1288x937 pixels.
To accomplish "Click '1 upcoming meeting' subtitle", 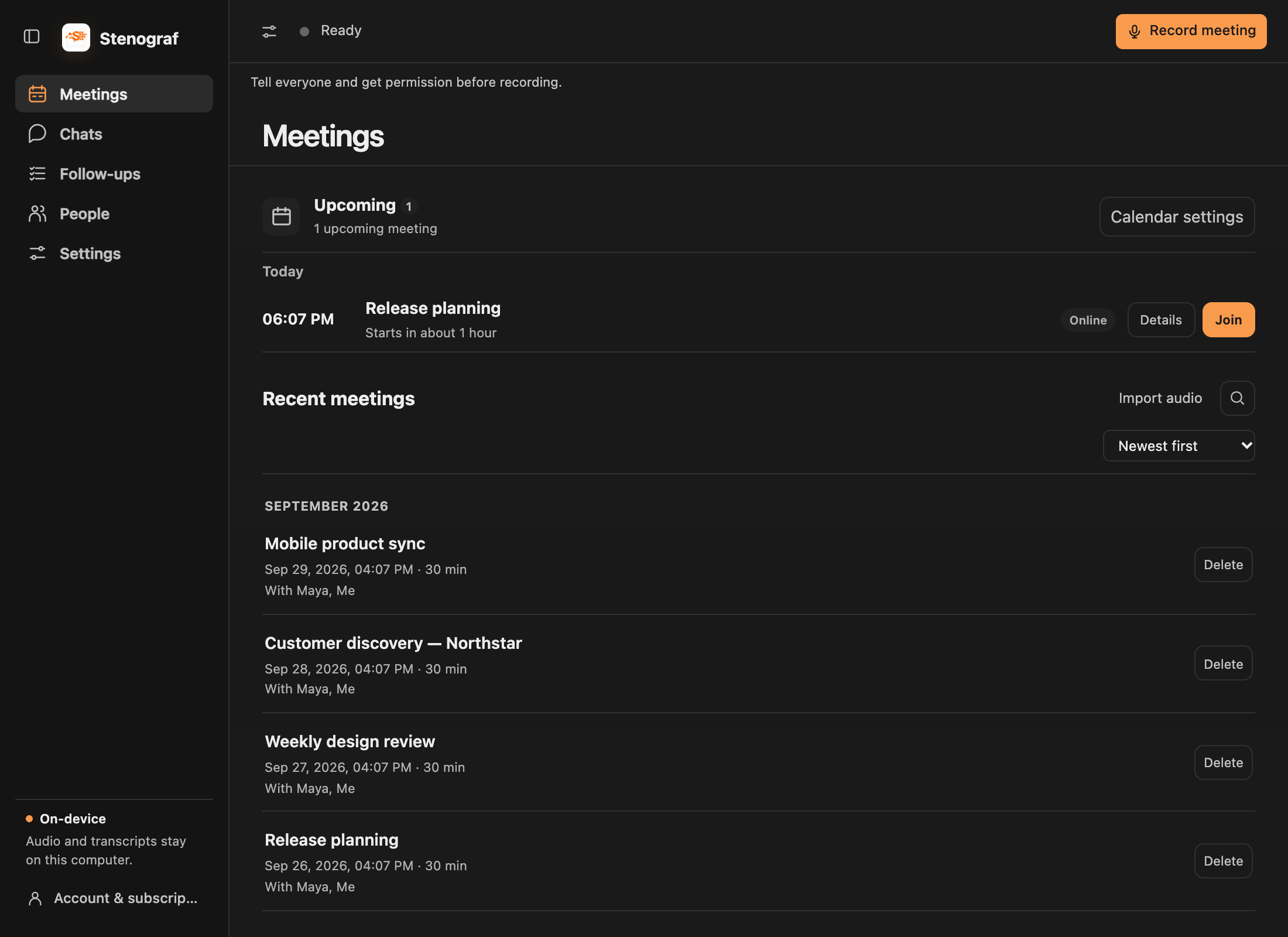I will click(x=375, y=228).
